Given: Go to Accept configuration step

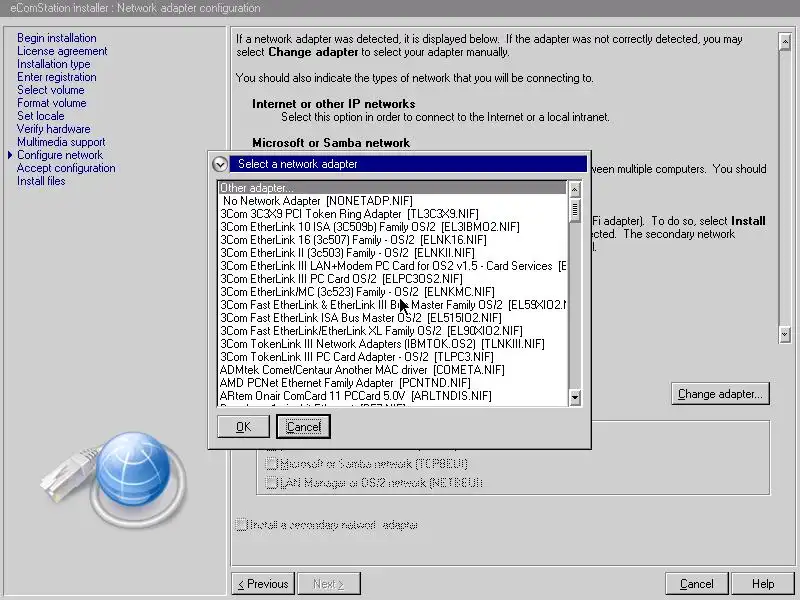Looking at the screenshot, I should [x=66, y=168].
